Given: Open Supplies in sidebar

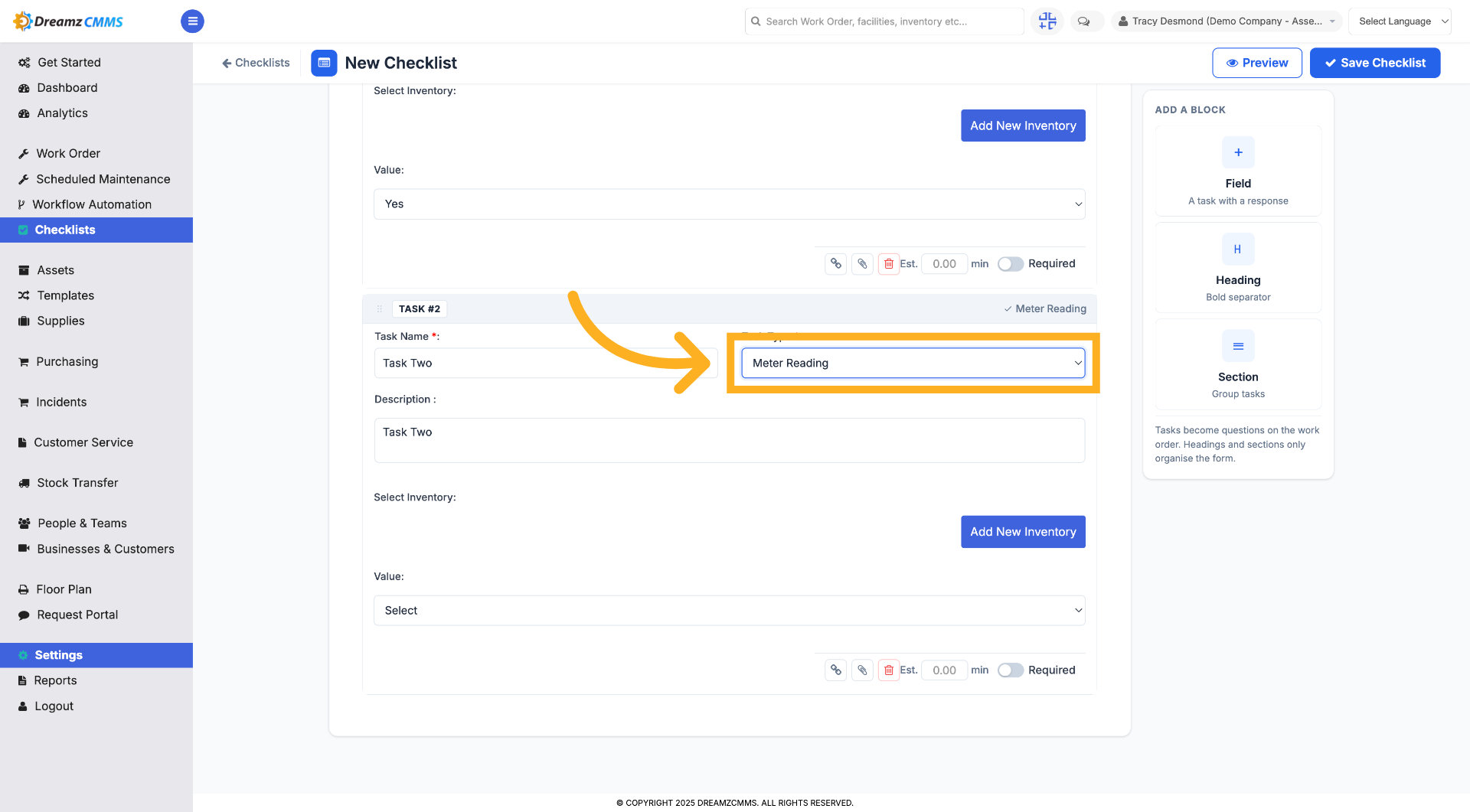Looking at the screenshot, I should click(96, 321).
